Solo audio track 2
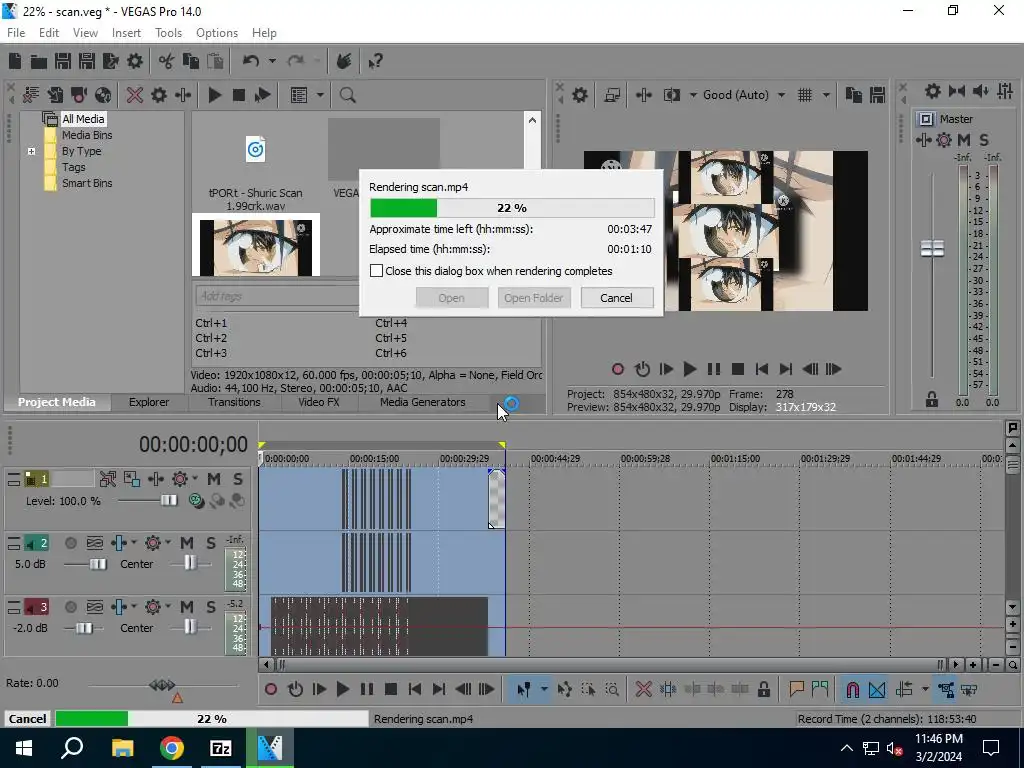This screenshot has height=768, width=1024. [x=211, y=543]
